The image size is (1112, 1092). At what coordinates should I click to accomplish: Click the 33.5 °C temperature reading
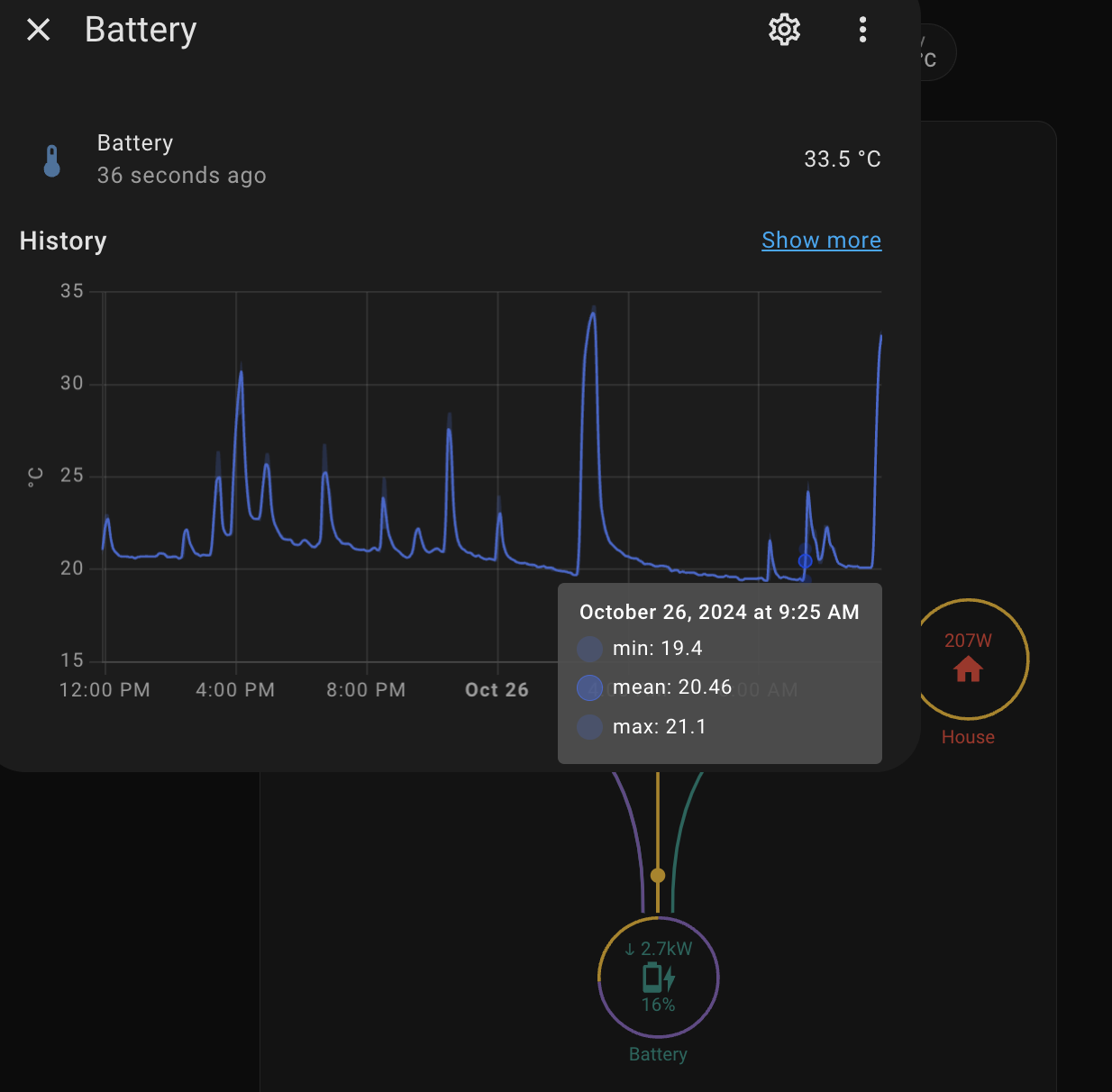pyautogui.click(x=843, y=159)
